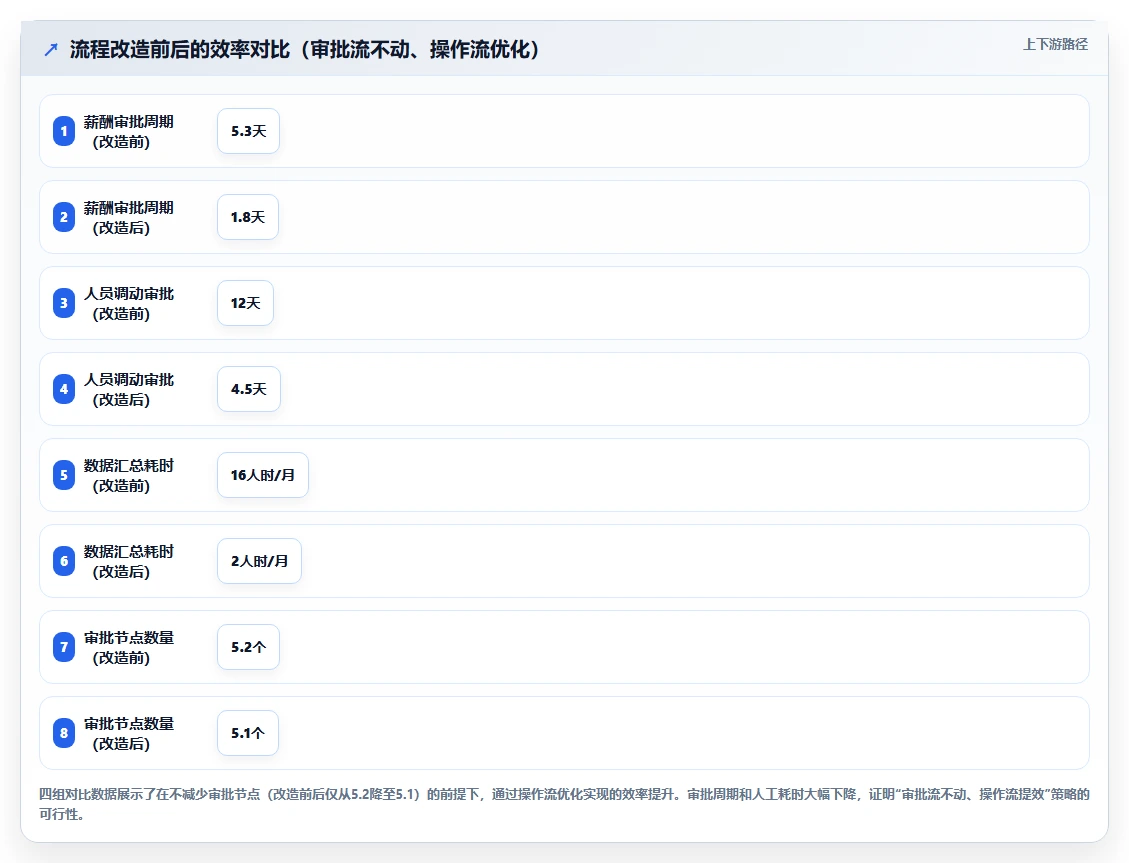Image resolution: width=1129 pixels, height=863 pixels.
Task: Click the row label 薪酬审批周期 (改造前)
Action: 129,132
